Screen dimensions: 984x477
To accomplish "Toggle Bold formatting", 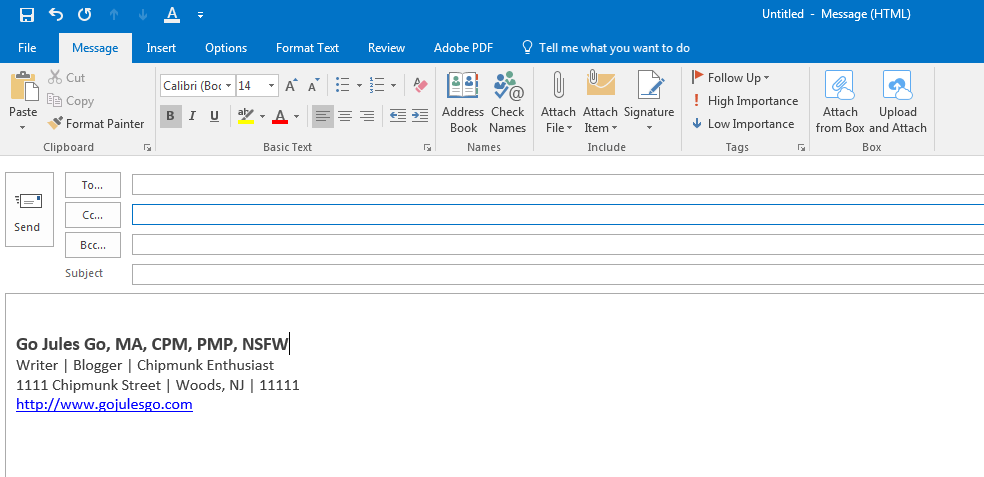I will [x=170, y=116].
